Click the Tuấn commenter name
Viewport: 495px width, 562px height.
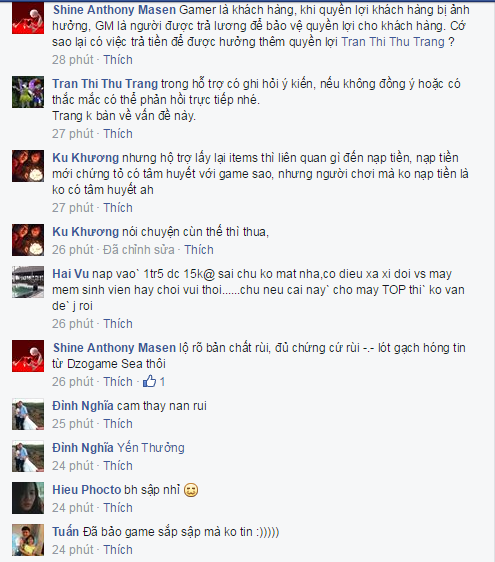[x=66, y=532]
